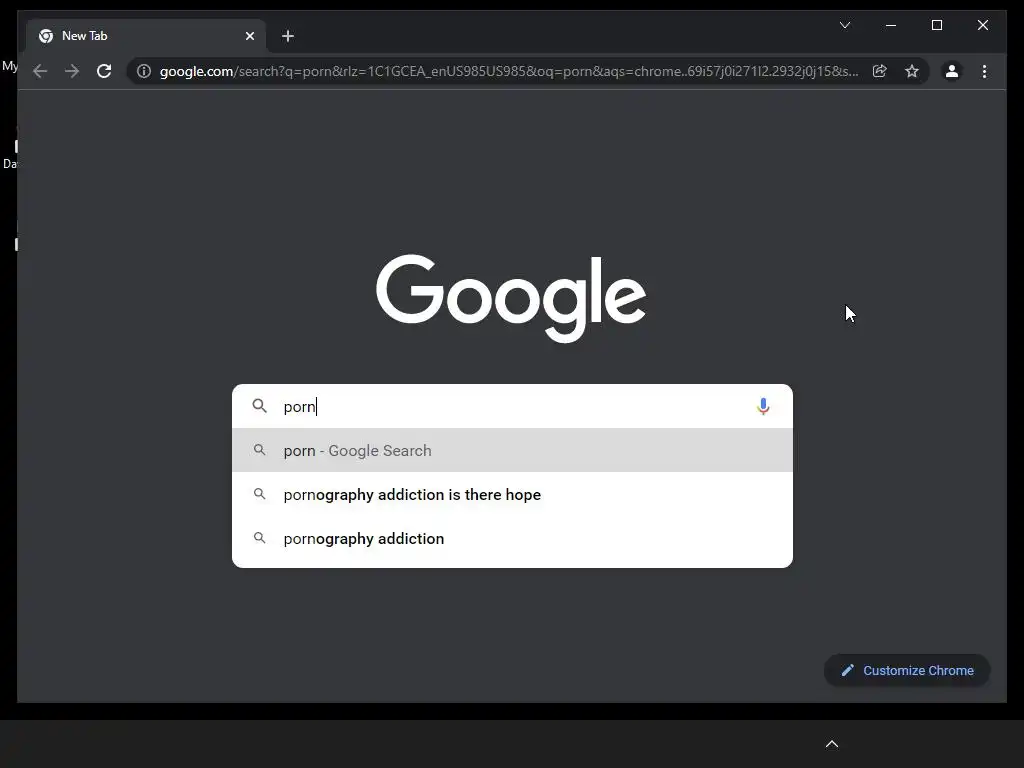1024x768 pixels.
Task: Focus the Google search input field
Action: (513, 406)
